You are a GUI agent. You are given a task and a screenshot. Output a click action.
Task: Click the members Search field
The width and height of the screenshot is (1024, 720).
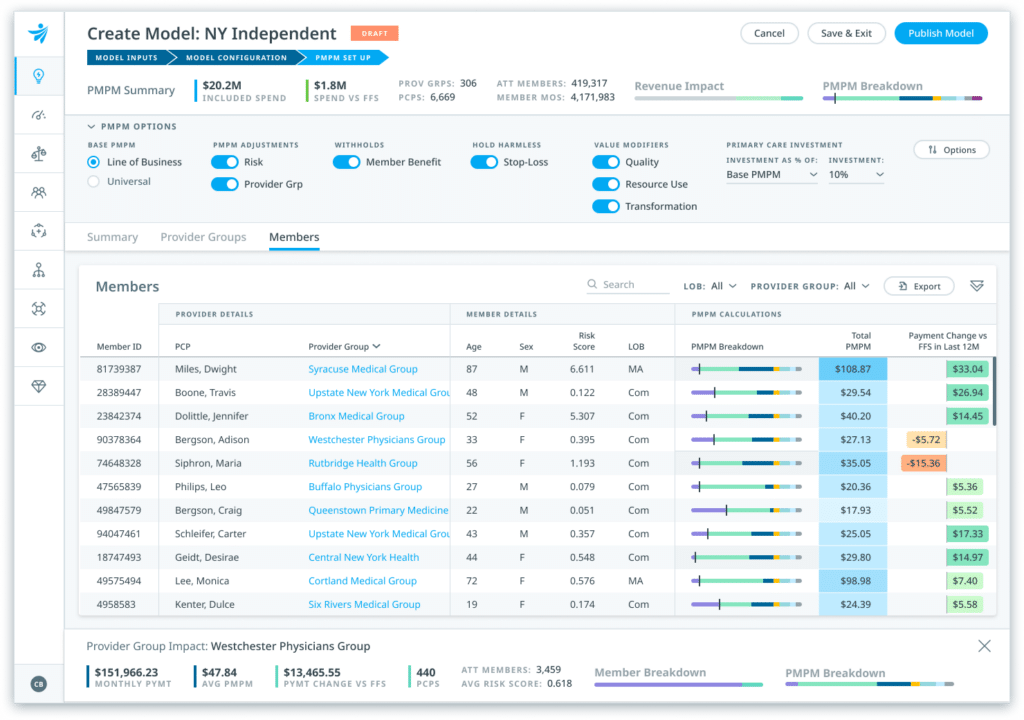(x=627, y=285)
